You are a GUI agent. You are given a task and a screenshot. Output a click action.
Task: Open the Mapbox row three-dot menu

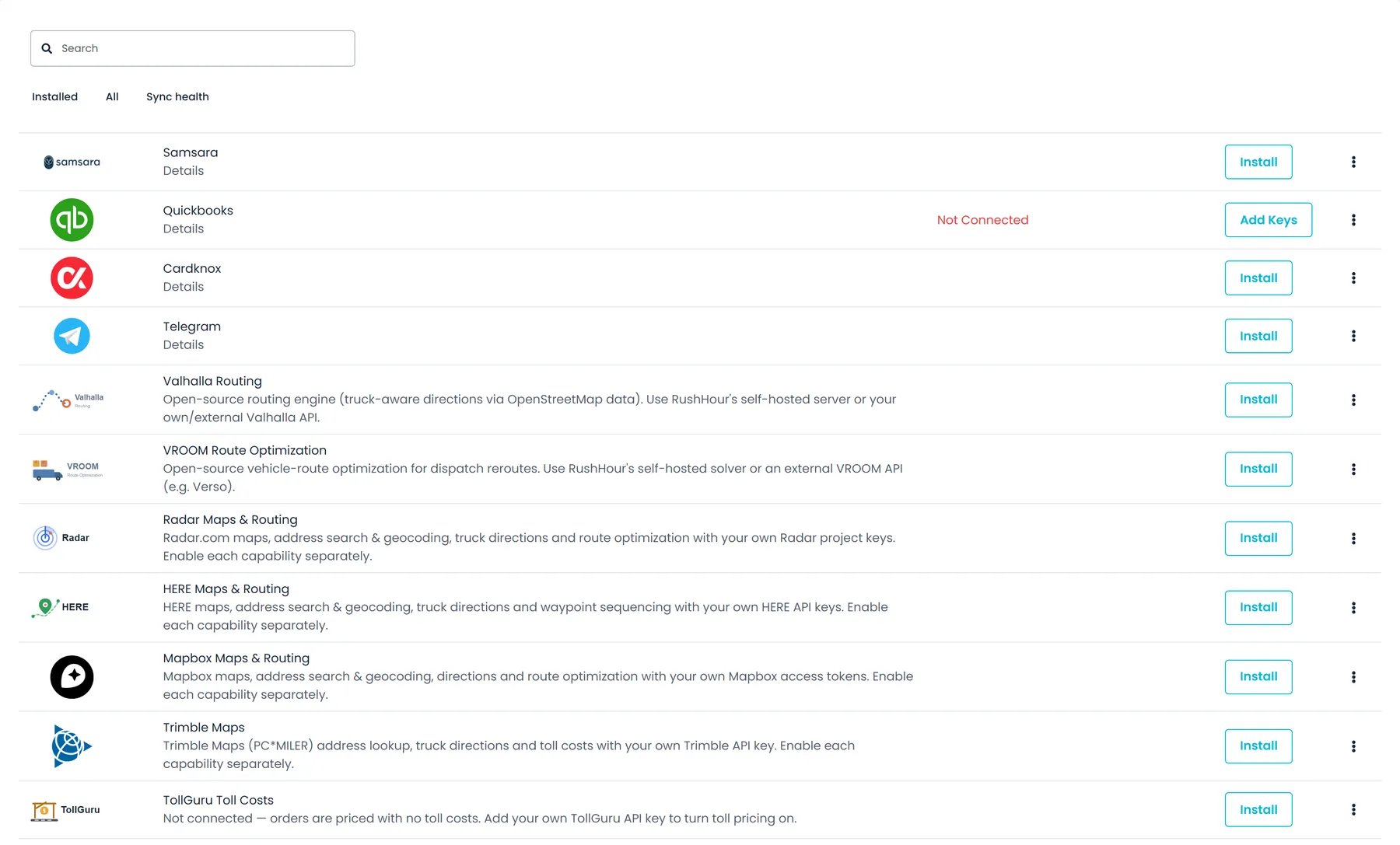point(1353,676)
